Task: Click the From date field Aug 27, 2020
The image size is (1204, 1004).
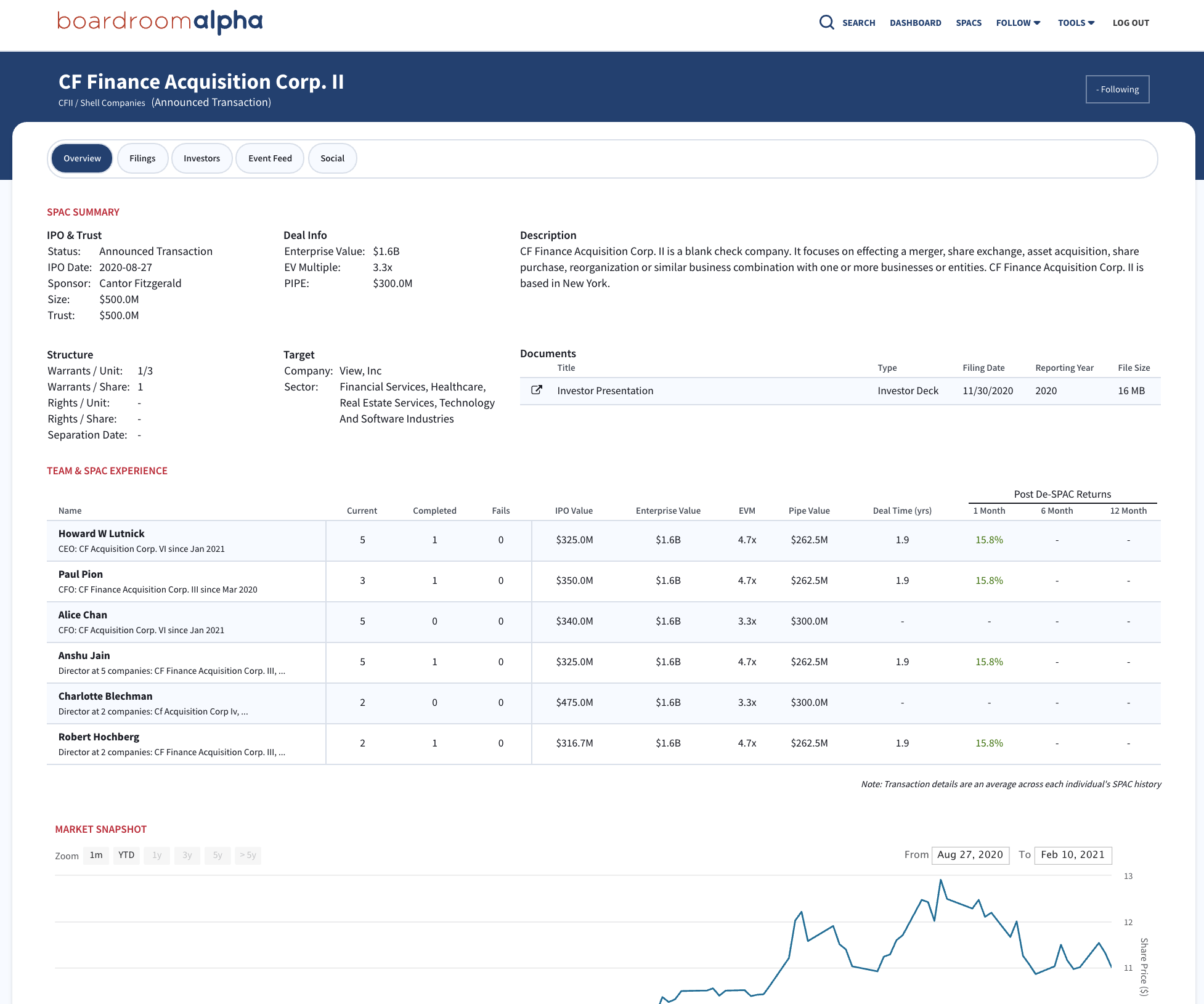Action: [970, 855]
